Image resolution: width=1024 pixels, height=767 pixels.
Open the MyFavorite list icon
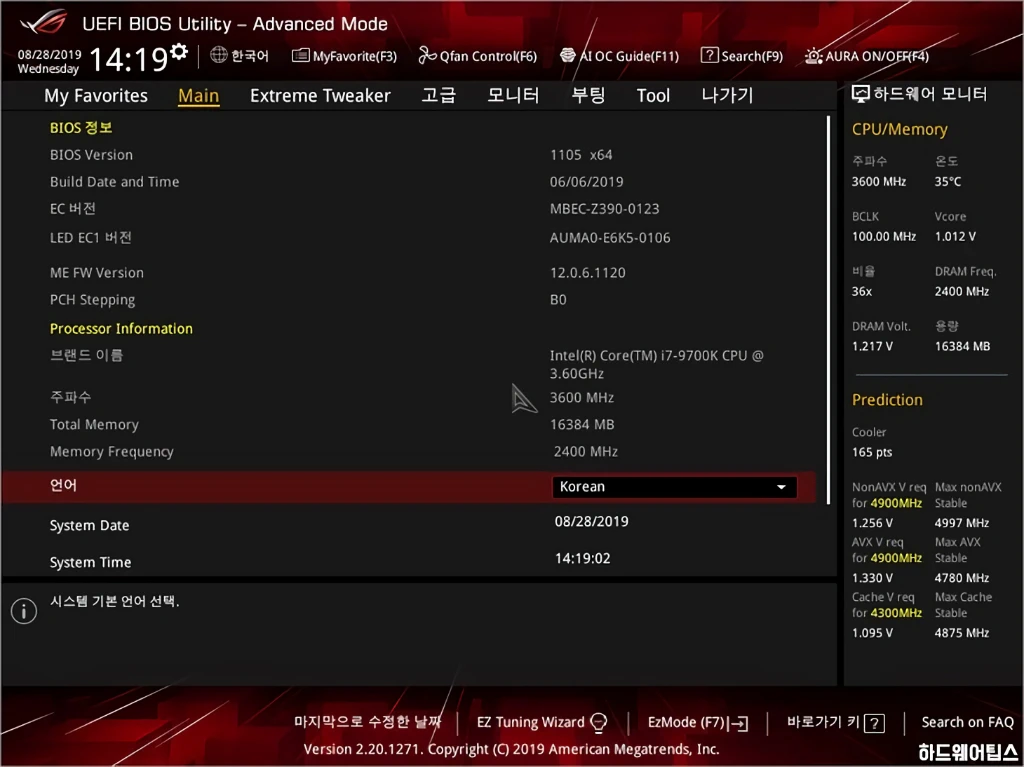(x=300, y=56)
